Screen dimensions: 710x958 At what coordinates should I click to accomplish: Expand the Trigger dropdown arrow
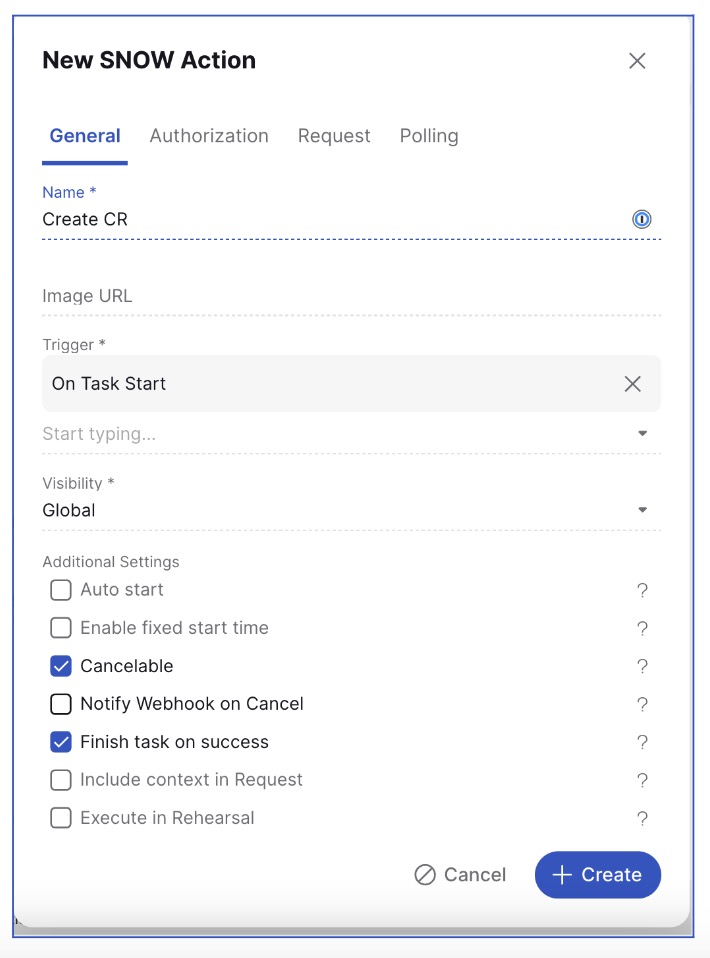tap(642, 434)
